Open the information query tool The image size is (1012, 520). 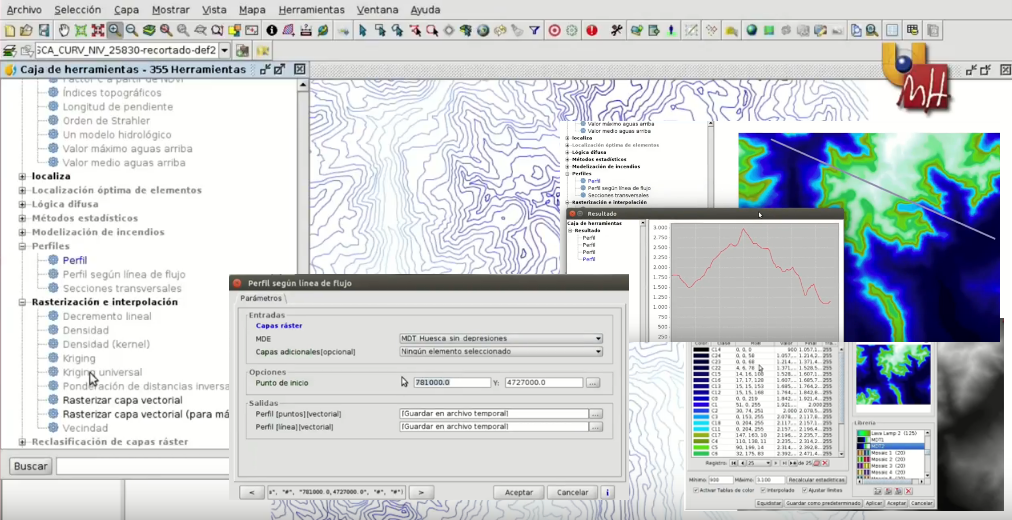click(271, 31)
